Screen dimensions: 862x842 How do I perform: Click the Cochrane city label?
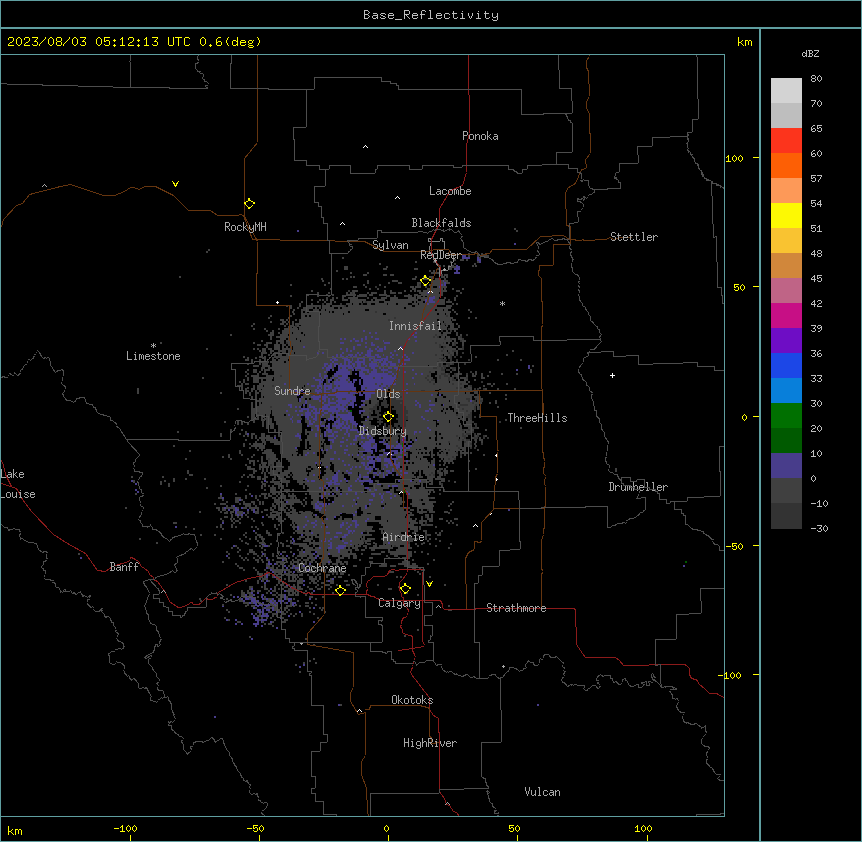pos(322,568)
